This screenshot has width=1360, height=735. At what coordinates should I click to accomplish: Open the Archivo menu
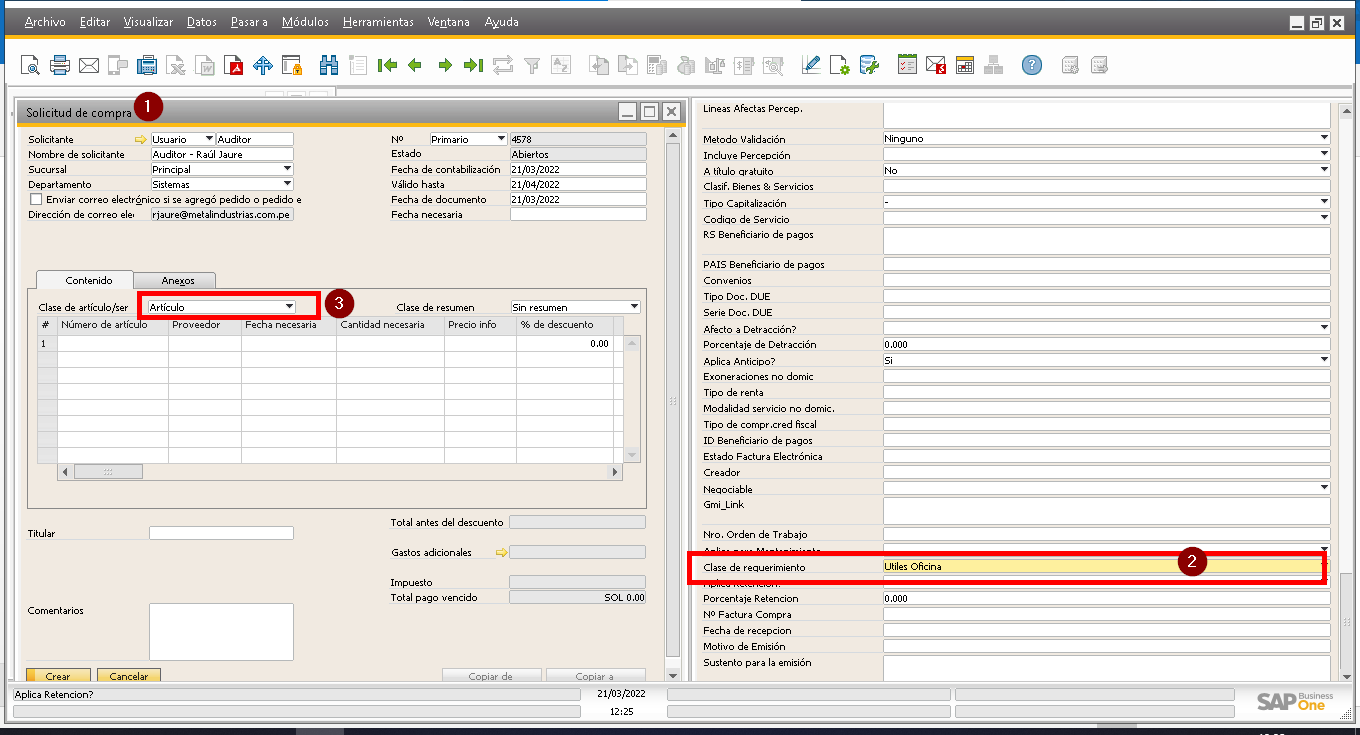[45, 22]
